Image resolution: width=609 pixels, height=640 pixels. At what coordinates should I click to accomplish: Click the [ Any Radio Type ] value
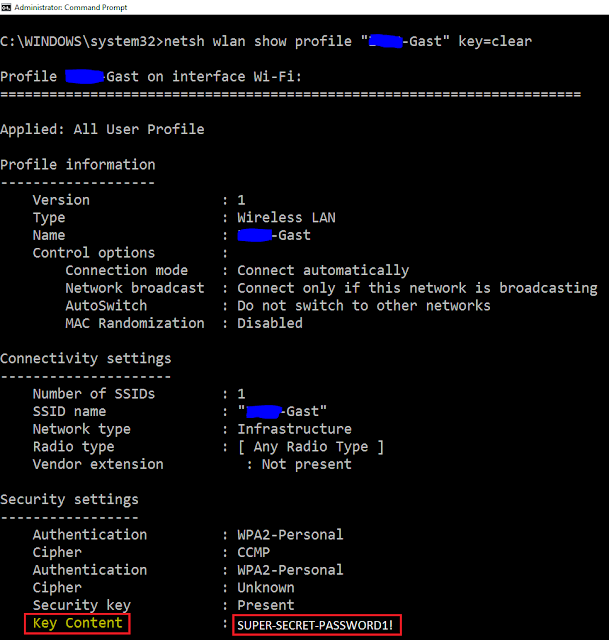coord(310,446)
